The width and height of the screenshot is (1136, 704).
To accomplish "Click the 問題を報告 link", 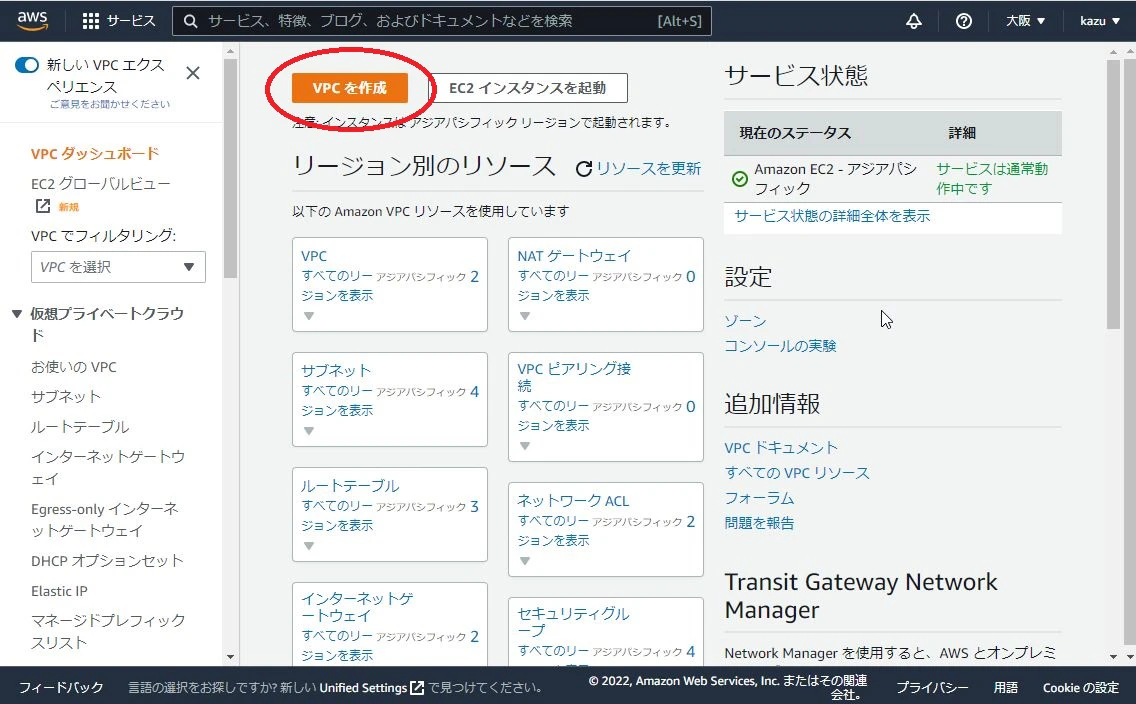I will (759, 523).
